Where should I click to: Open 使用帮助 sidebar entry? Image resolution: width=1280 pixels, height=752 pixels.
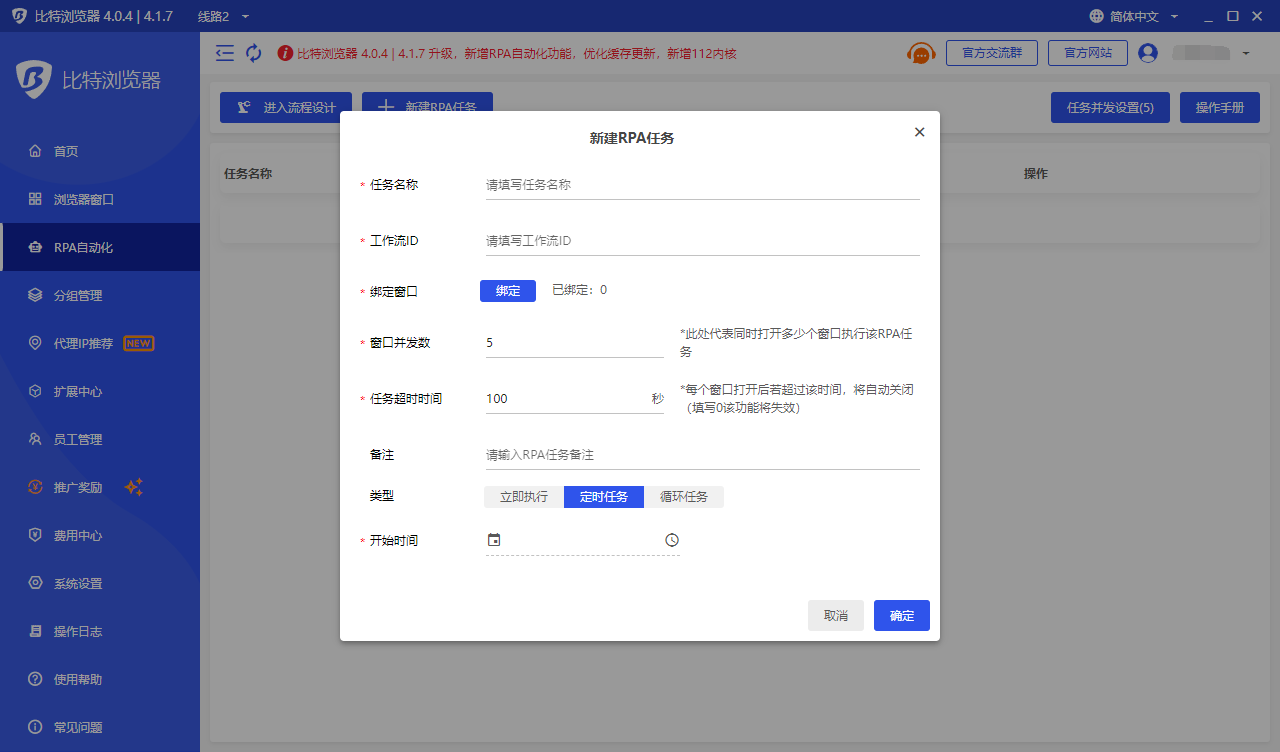tap(100, 679)
